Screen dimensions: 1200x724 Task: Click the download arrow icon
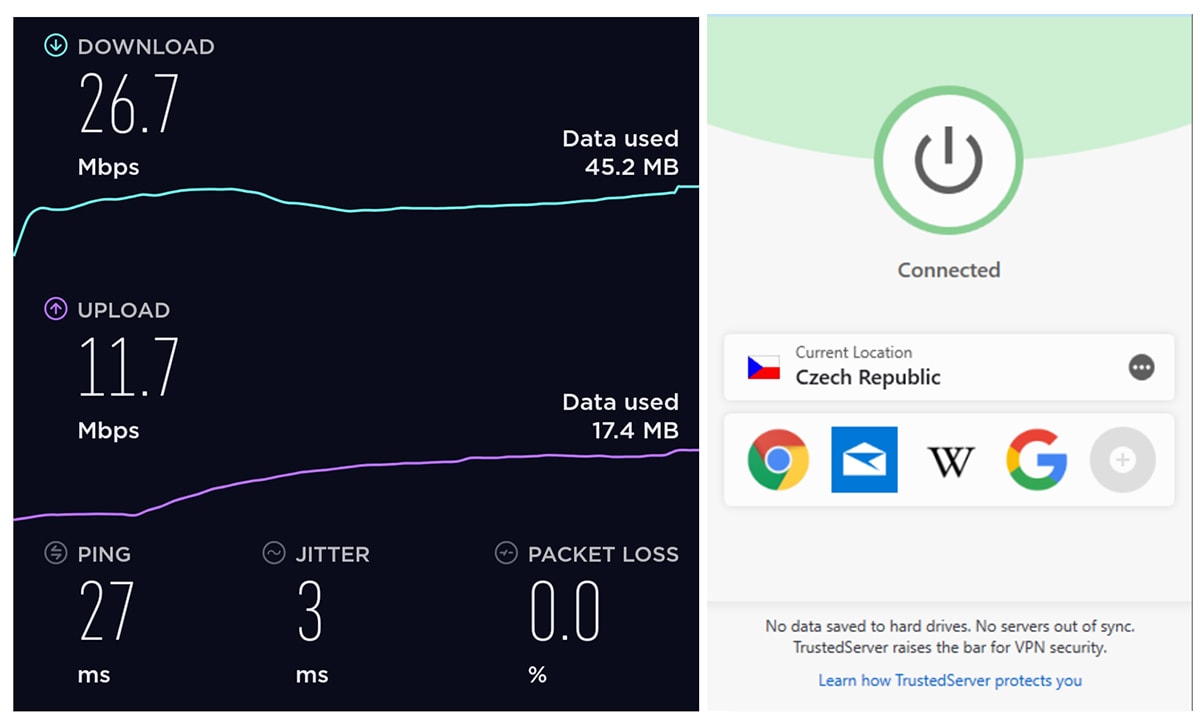[x=56, y=46]
